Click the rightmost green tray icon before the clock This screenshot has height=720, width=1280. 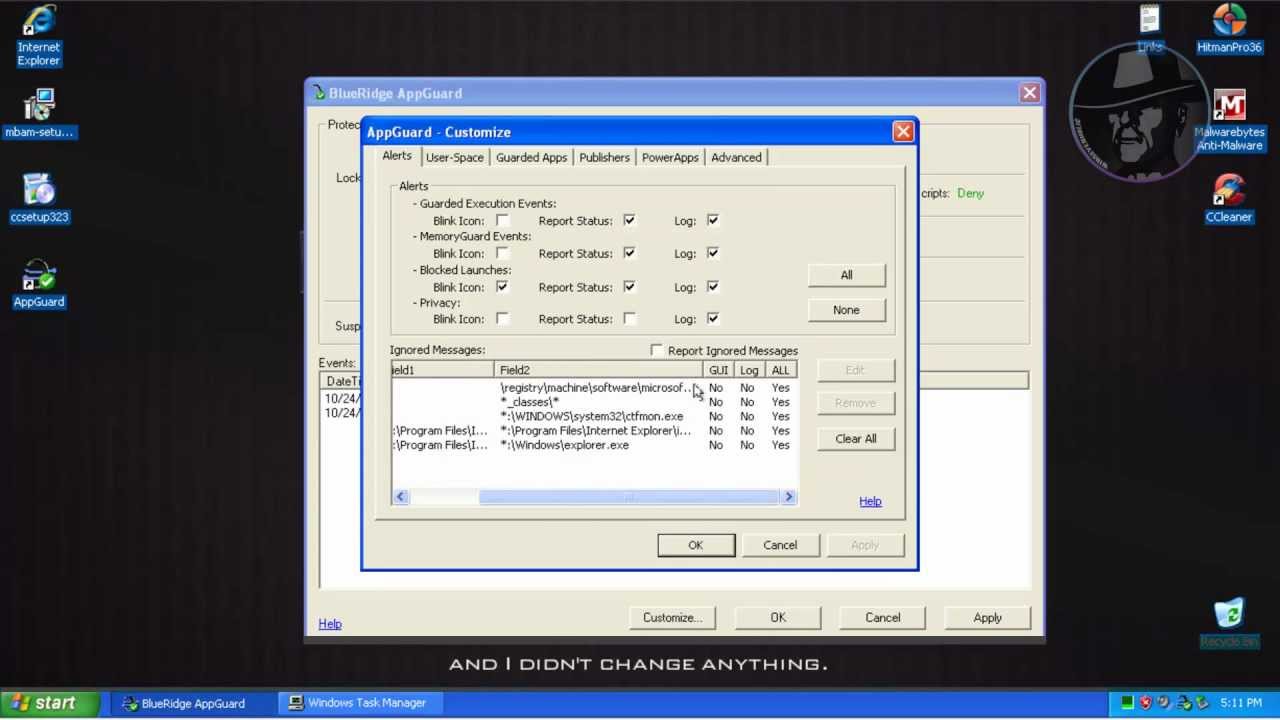1202,703
